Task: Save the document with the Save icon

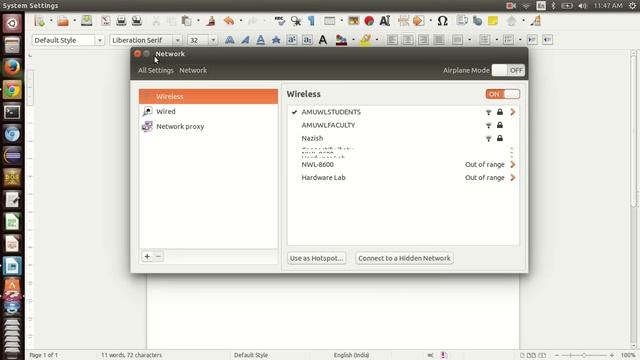Action: click(86, 20)
